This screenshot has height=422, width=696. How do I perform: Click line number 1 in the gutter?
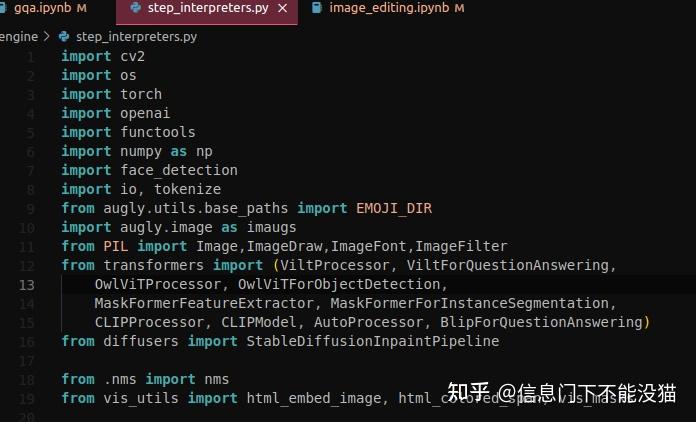pyautogui.click(x=31, y=57)
